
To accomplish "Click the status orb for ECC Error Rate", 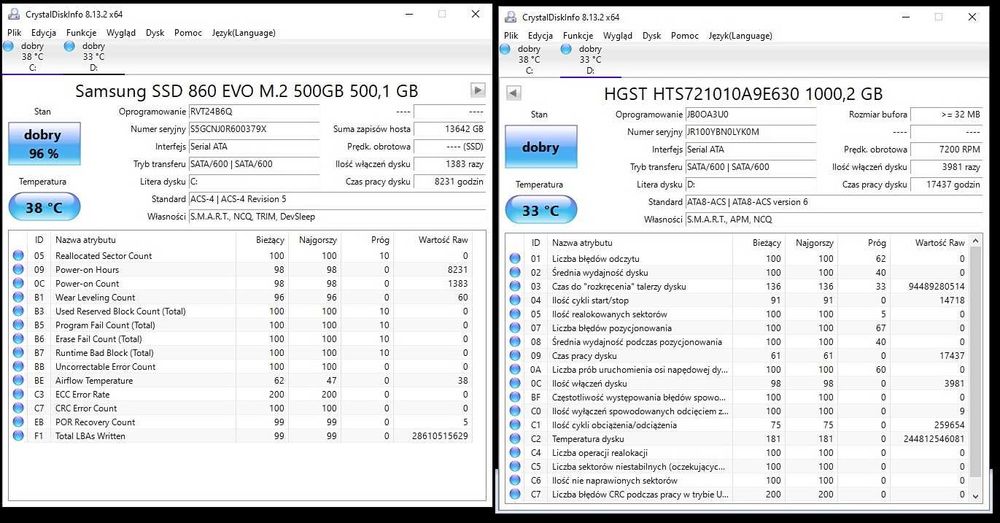I will (x=18, y=394).
